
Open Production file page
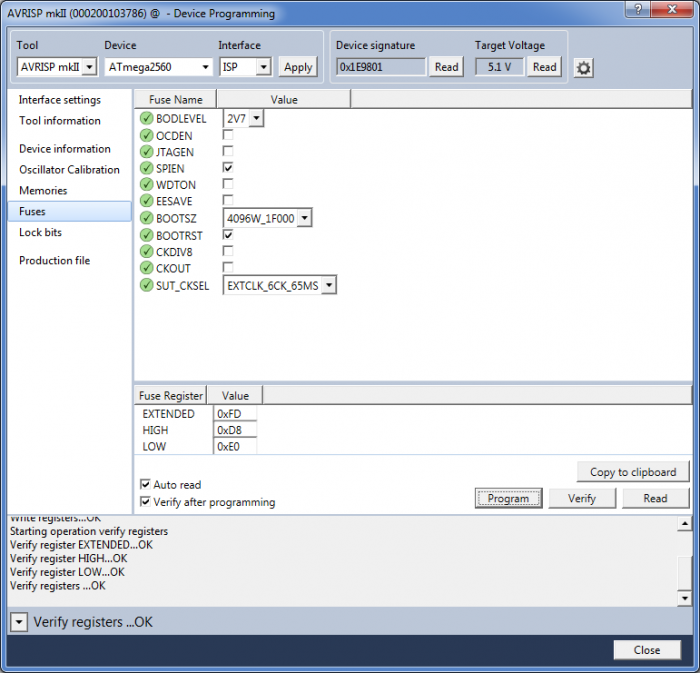point(54,260)
